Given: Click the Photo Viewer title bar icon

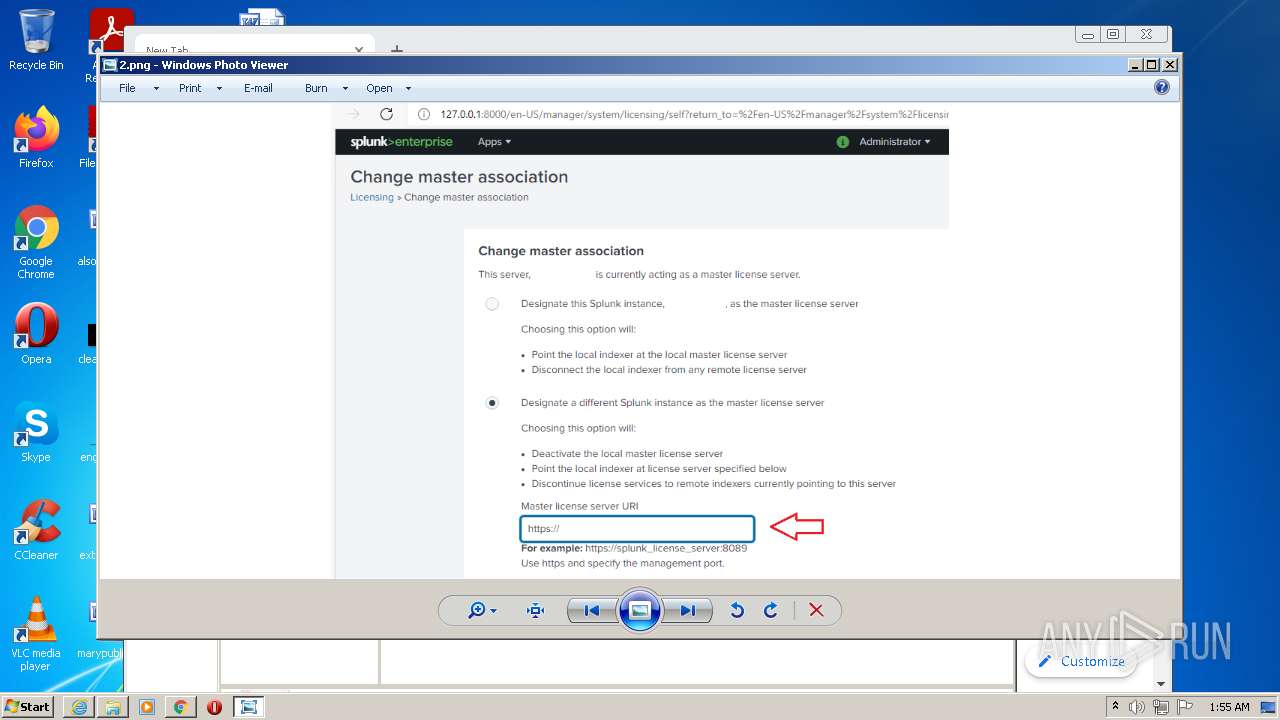Looking at the screenshot, I should (110, 65).
